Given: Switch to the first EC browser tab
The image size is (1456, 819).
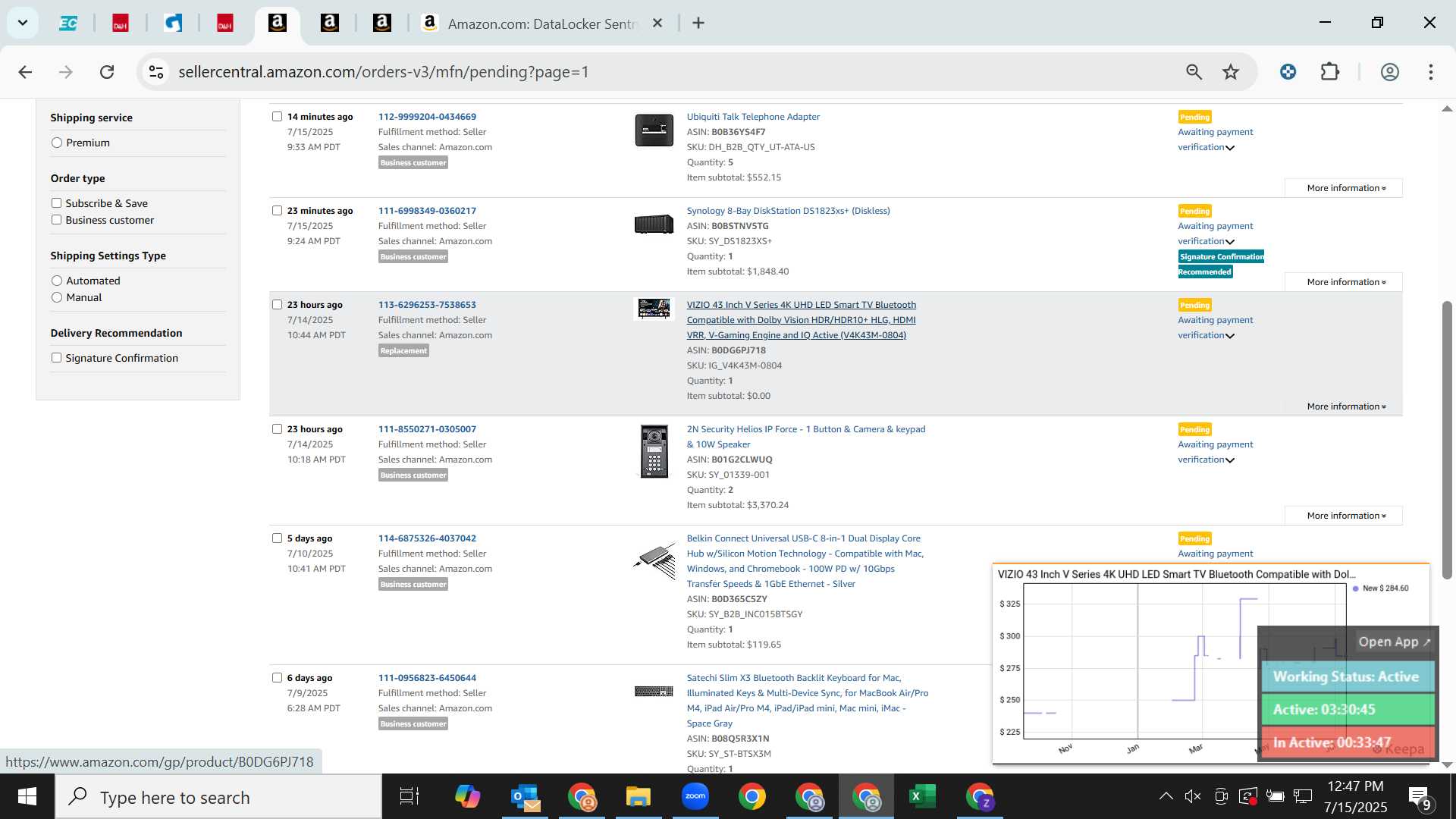Looking at the screenshot, I should tap(68, 24).
